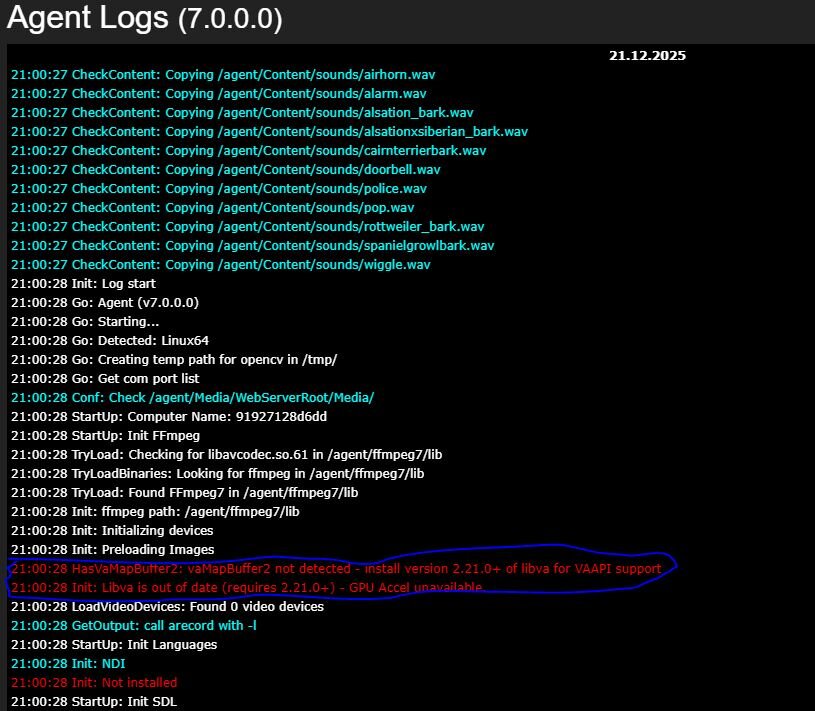Select the pop.wav log entry

coord(213,207)
